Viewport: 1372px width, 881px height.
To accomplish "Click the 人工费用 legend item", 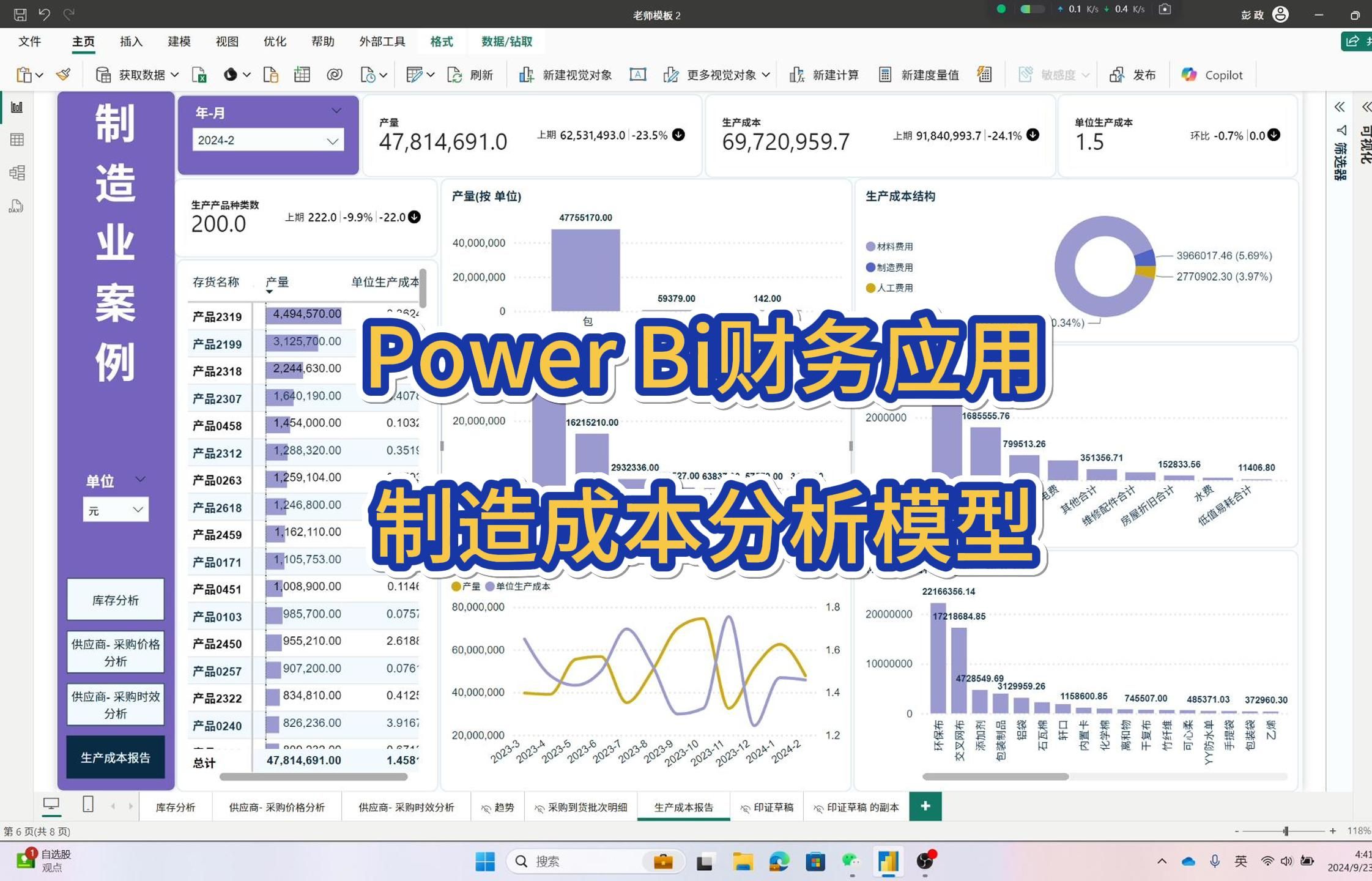I will point(889,288).
